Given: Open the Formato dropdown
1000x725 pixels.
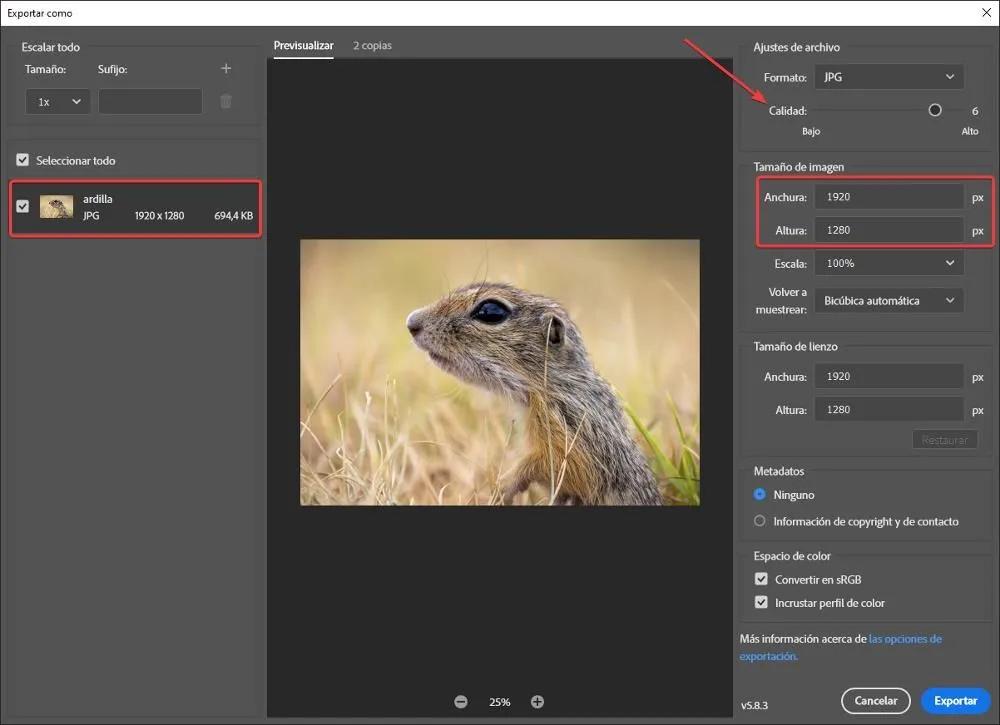Looking at the screenshot, I should coord(888,77).
